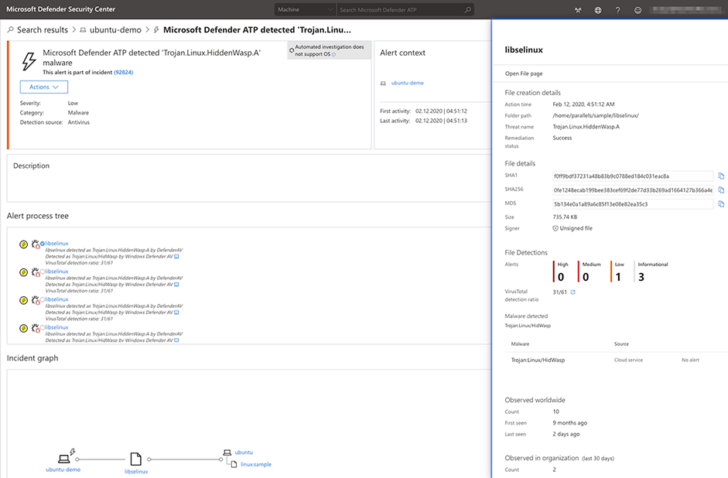Click the libselinux file icon in incident graph
Image resolution: width=728 pixels, height=478 pixels.
pyautogui.click(x=136, y=459)
